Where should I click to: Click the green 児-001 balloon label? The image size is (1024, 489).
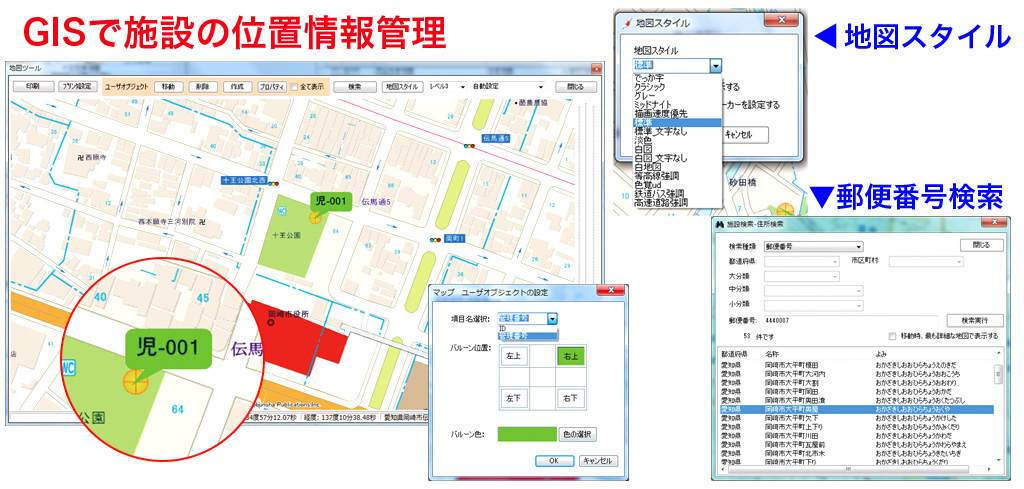click(x=329, y=201)
